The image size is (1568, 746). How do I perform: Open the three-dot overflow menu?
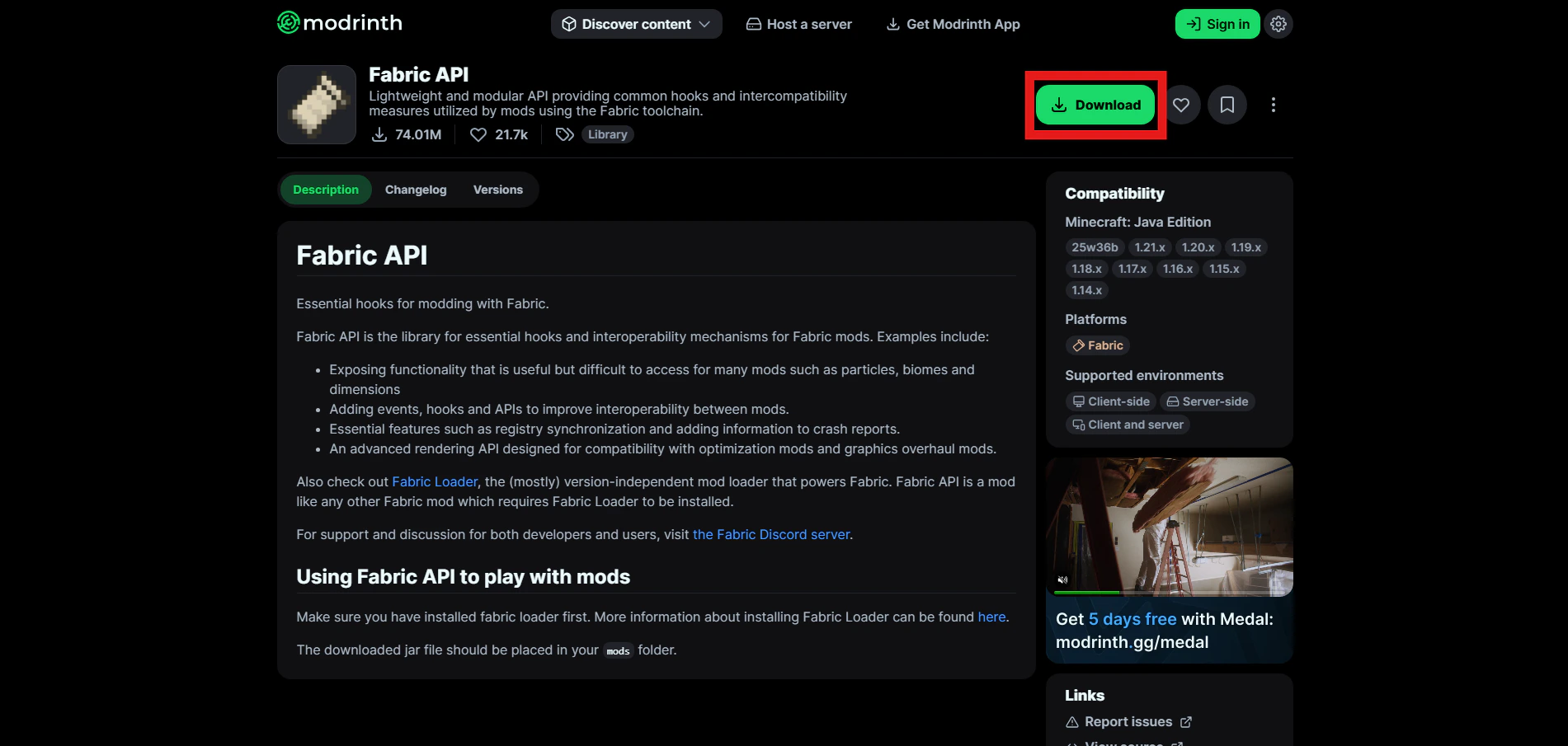pos(1273,105)
